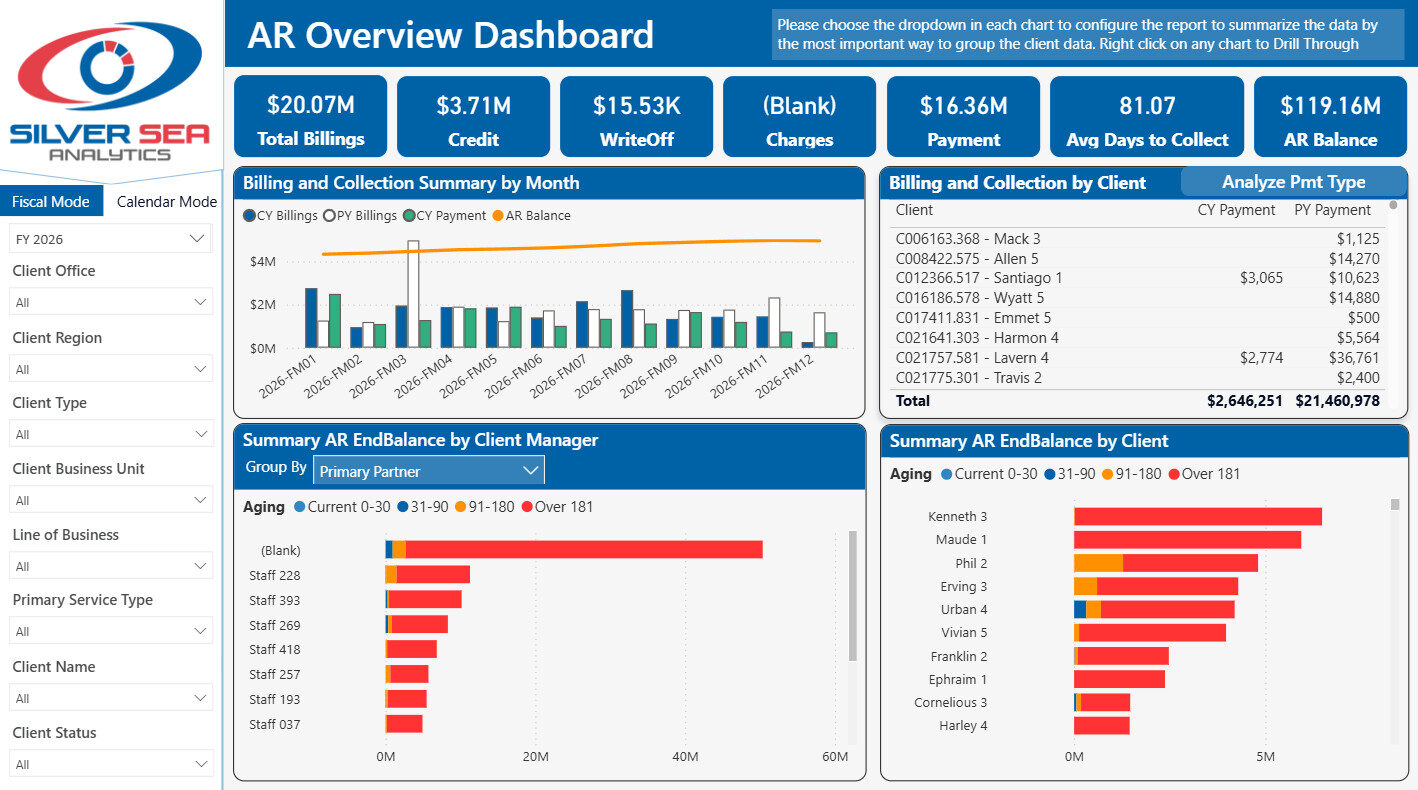Switch to Fiscal Mode
The width and height of the screenshot is (1418, 790).
coord(51,201)
